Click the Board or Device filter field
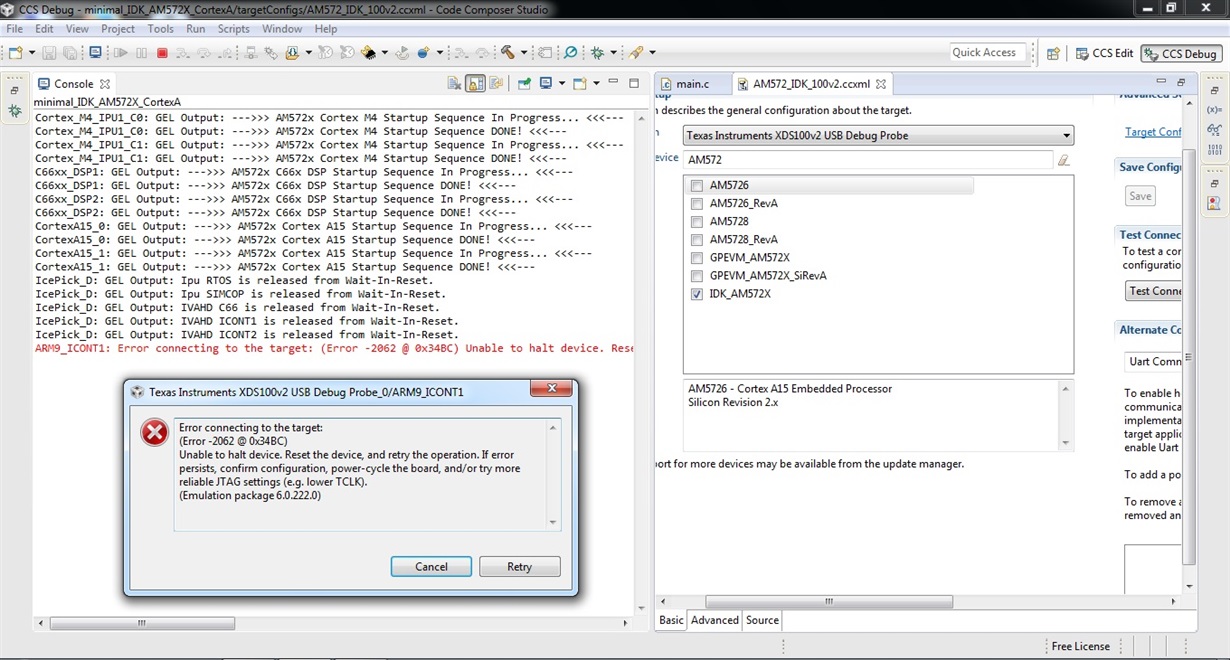This screenshot has height=660, width=1230. tap(868, 160)
